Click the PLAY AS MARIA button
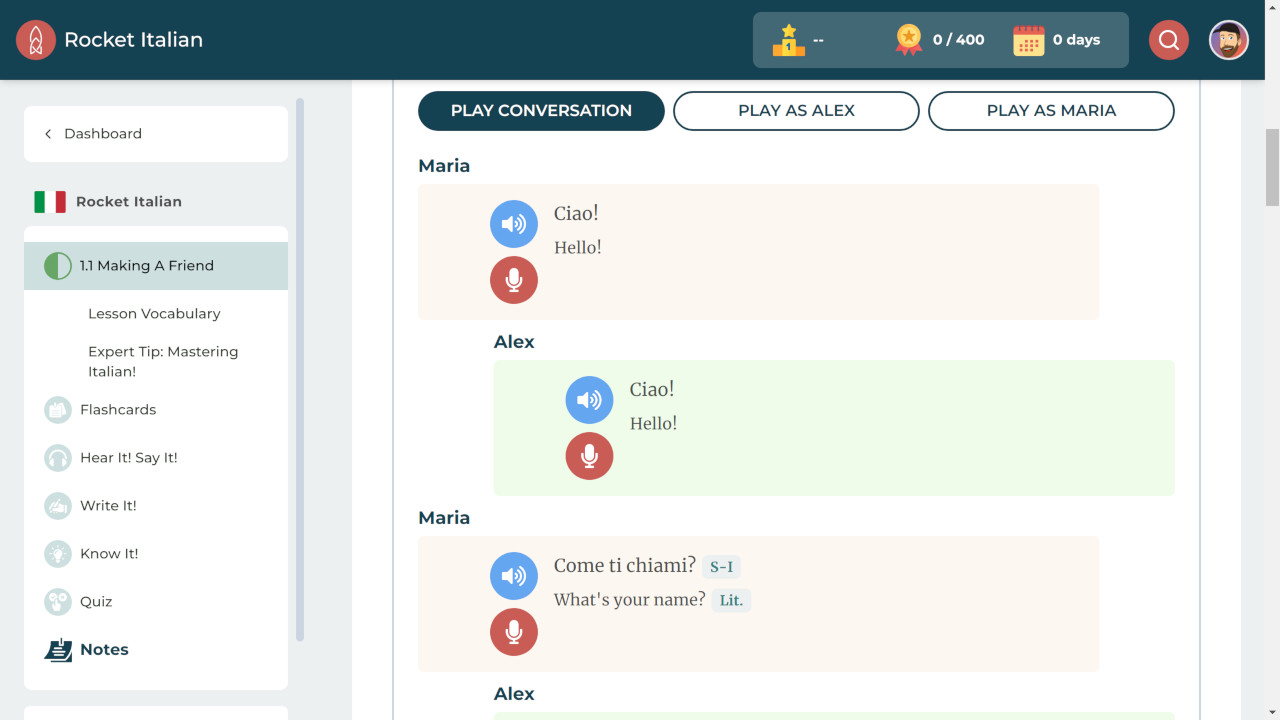The width and height of the screenshot is (1280, 720). (x=1051, y=111)
